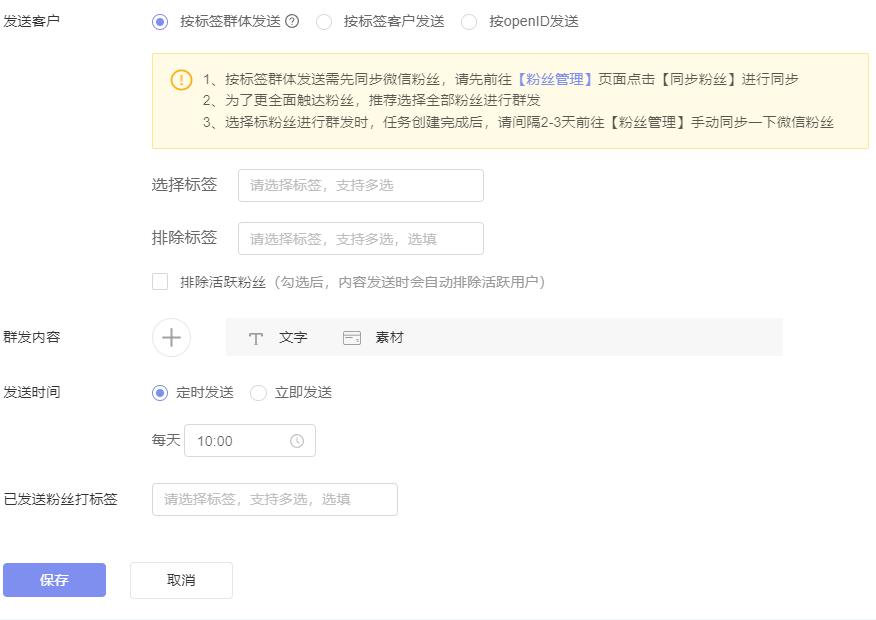
Task: Choose 按openID发送 sending mode
Action: click(x=469, y=22)
